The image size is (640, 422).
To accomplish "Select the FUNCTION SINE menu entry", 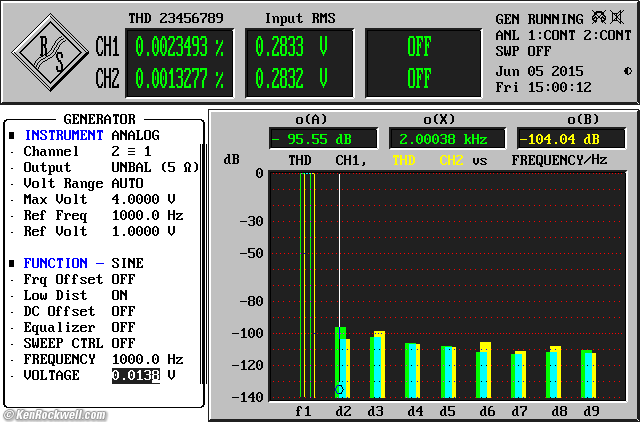I will click(x=127, y=263).
